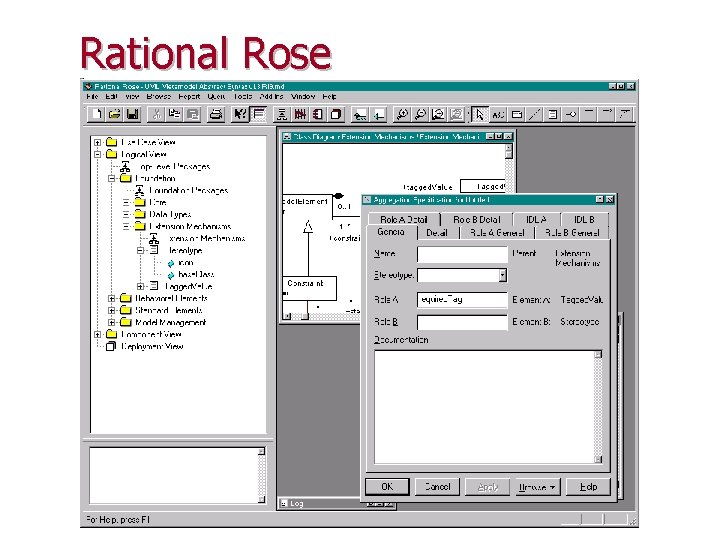This screenshot has width=720, height=540.
Task: Click the Browse Parent toolbar icon
Action: coord(360,114)
